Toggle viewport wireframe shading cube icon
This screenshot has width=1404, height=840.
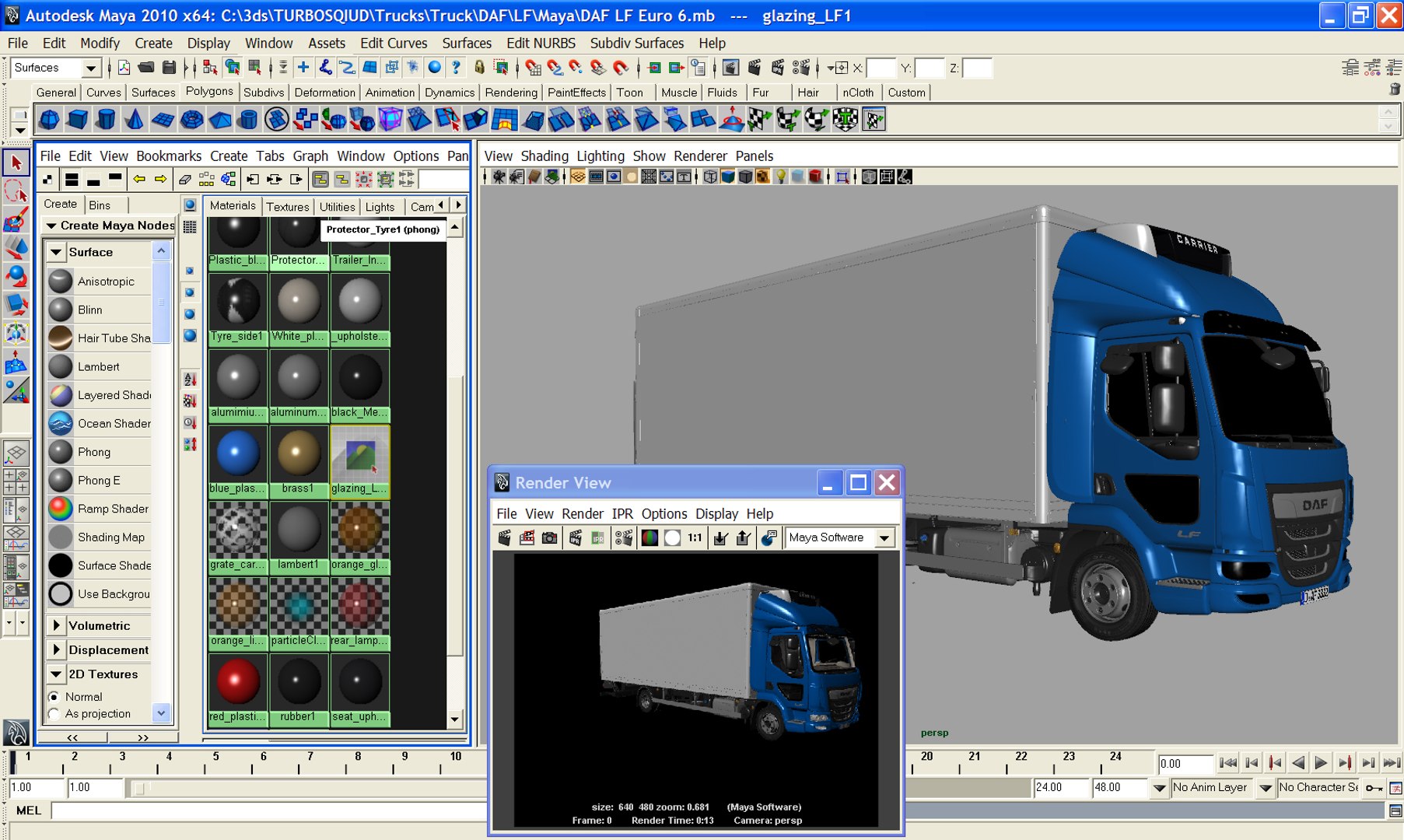pos(710,177)
